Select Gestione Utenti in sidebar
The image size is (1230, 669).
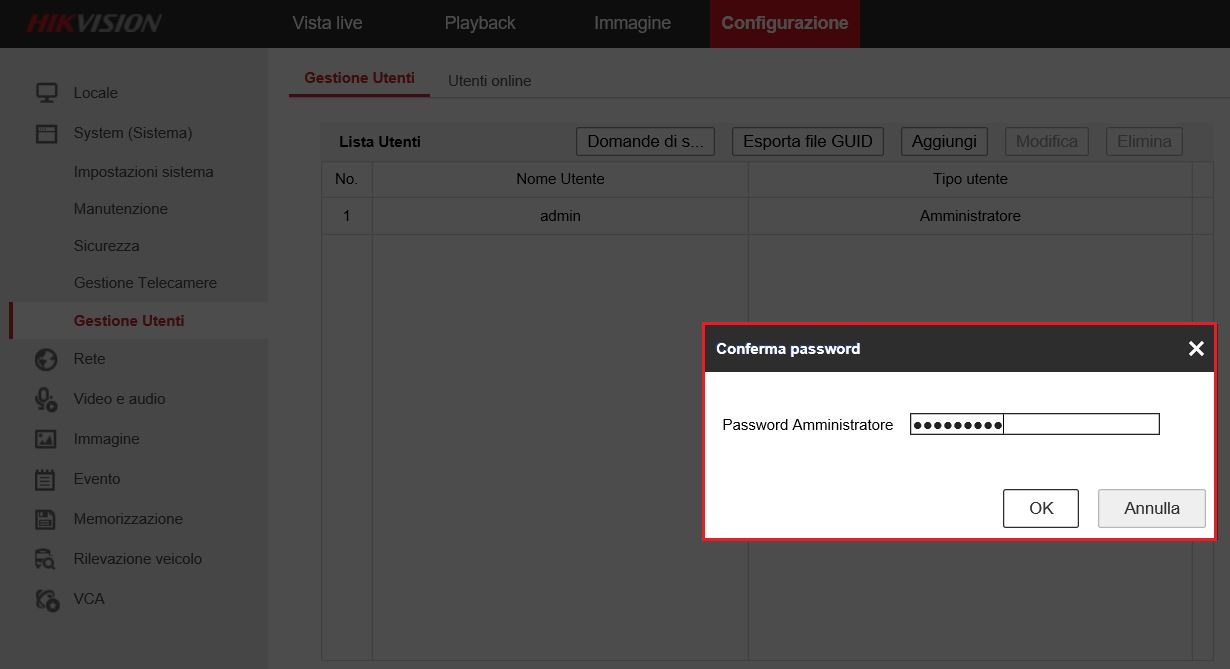click(129, 321)
